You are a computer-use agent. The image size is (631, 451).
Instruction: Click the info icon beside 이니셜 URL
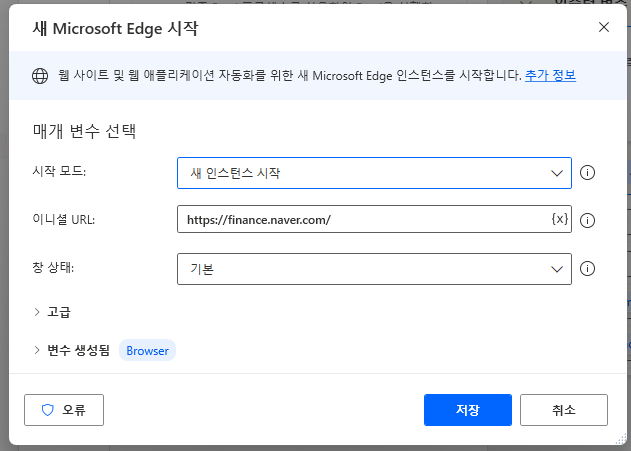point(587,220)
